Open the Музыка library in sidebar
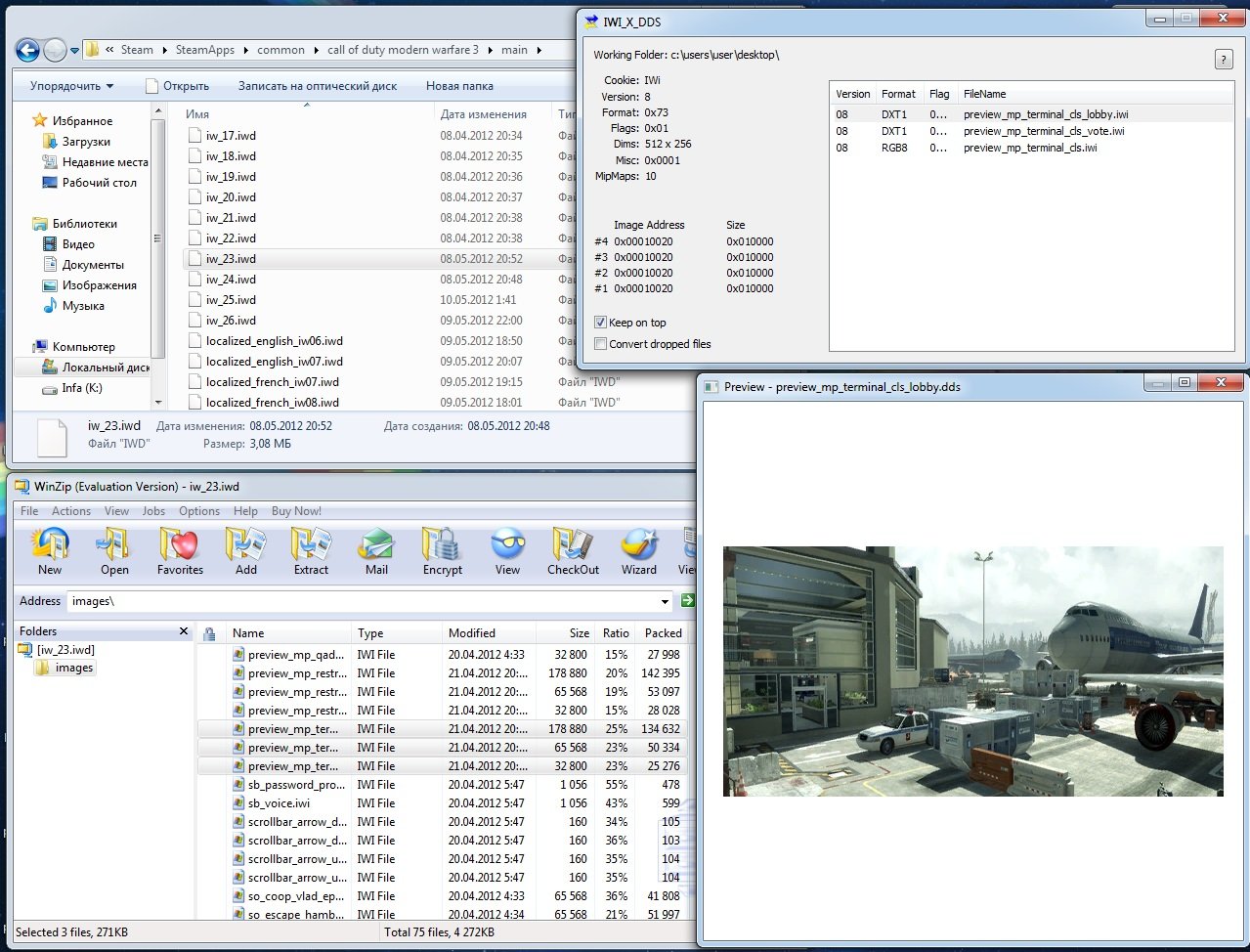Screen dimensions: 1250x952 [x=83, y=306]
